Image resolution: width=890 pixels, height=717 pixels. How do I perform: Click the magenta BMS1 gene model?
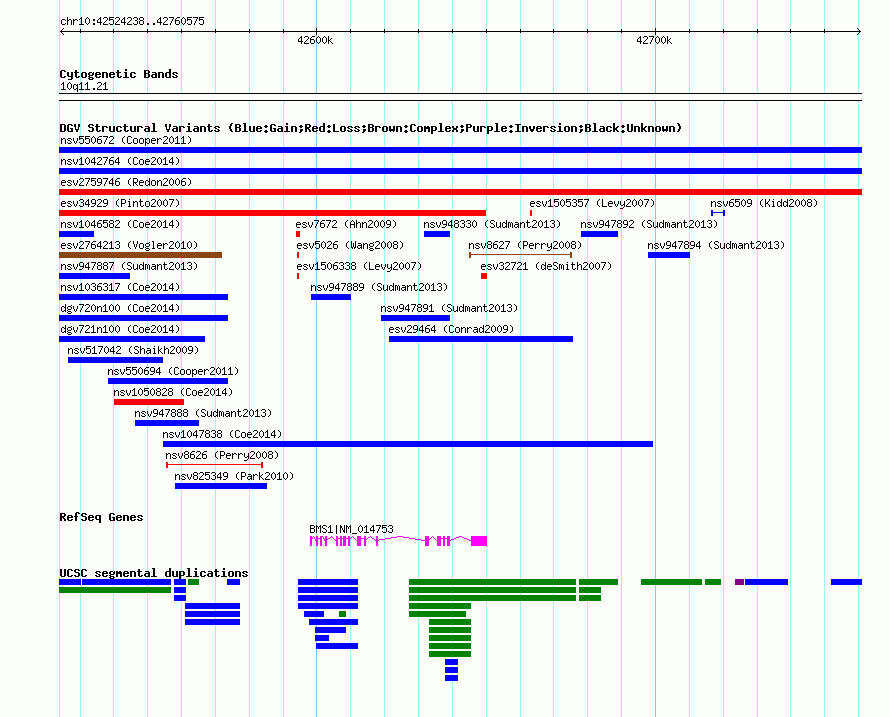(398, 541)
